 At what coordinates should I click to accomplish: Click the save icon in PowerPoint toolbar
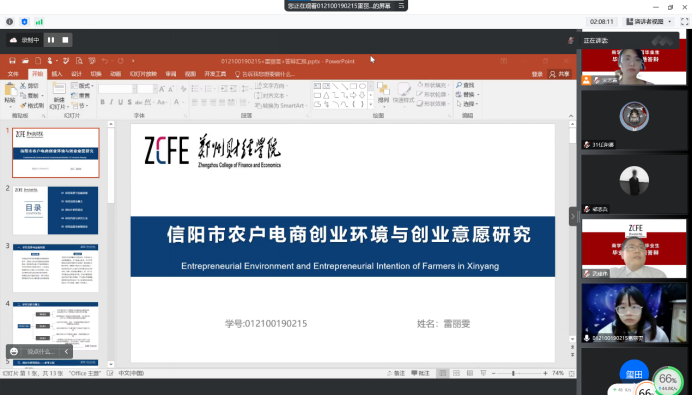tap(12, 61)
